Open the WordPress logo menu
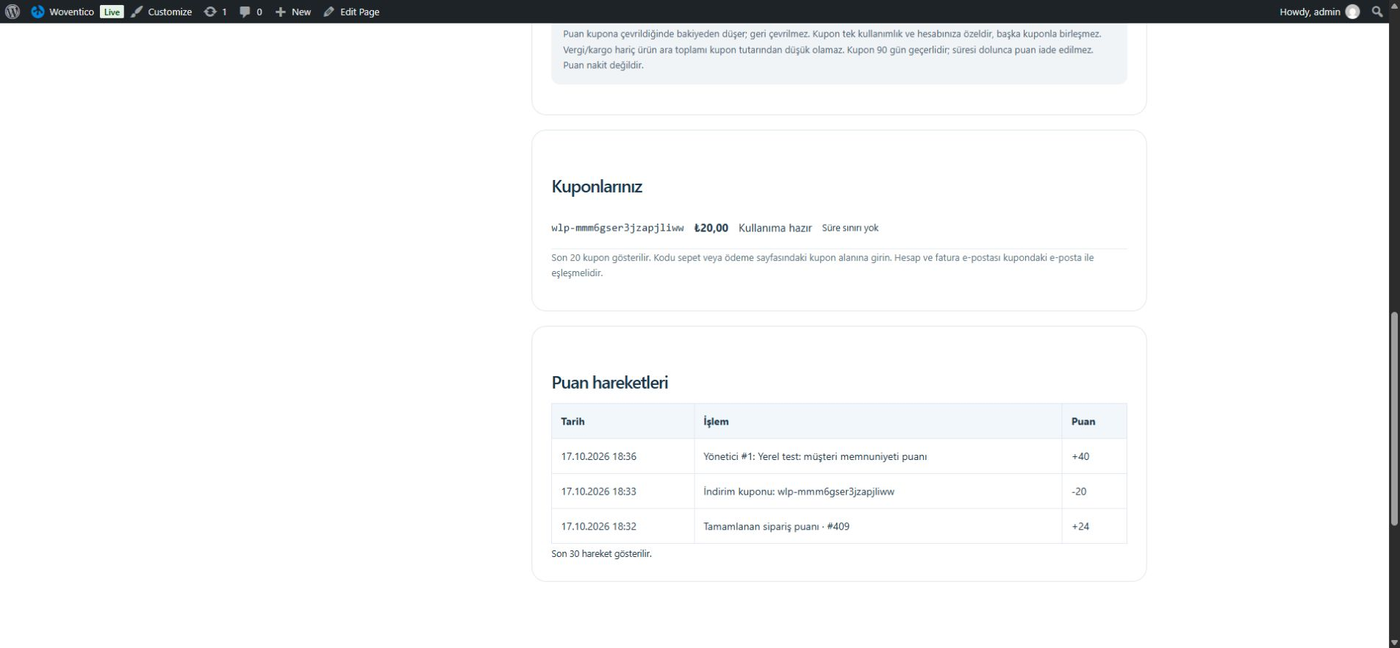Image resolution: width=1400 pixels, height=648 pixels. tap(12, 12)
